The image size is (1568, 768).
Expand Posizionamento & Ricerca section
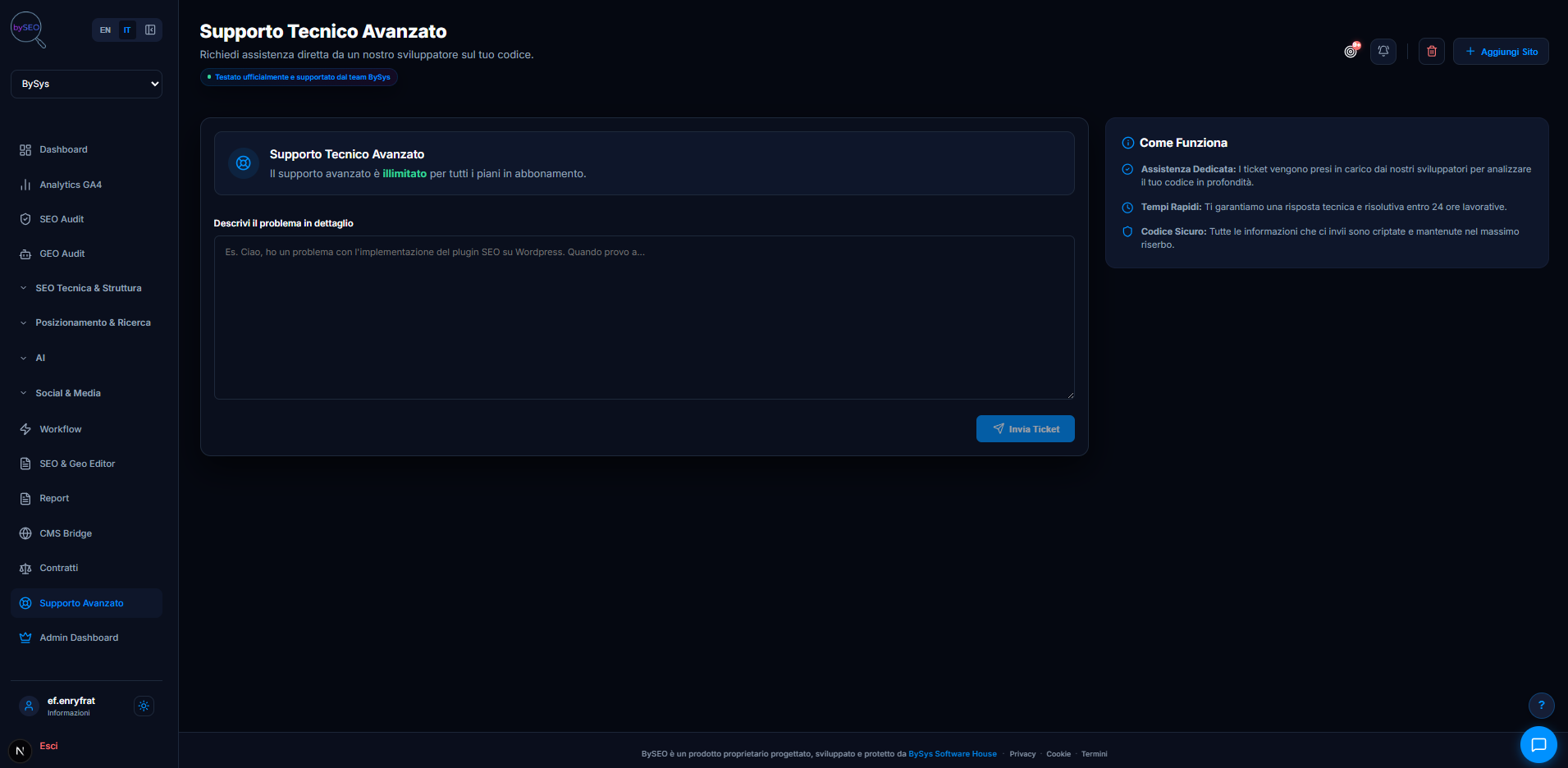86,322
